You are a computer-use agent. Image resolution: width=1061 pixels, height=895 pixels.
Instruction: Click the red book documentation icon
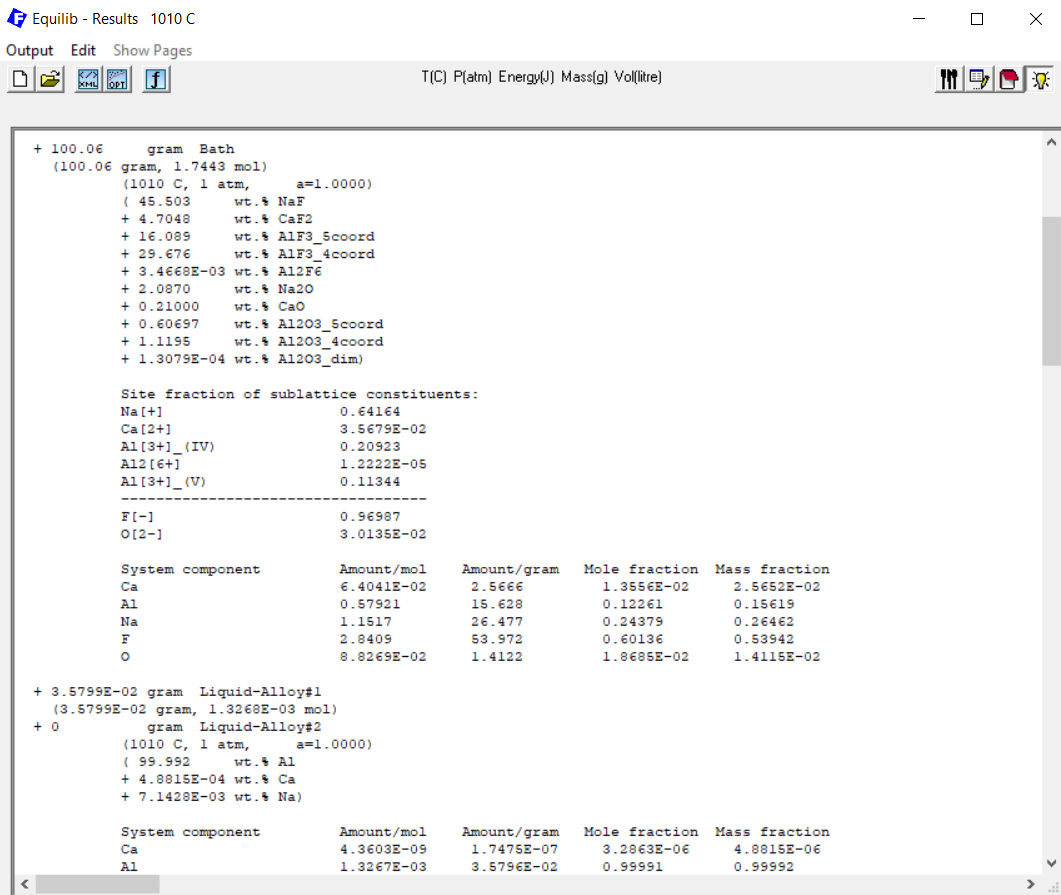pyautogui.click(x=1008, y=78)
